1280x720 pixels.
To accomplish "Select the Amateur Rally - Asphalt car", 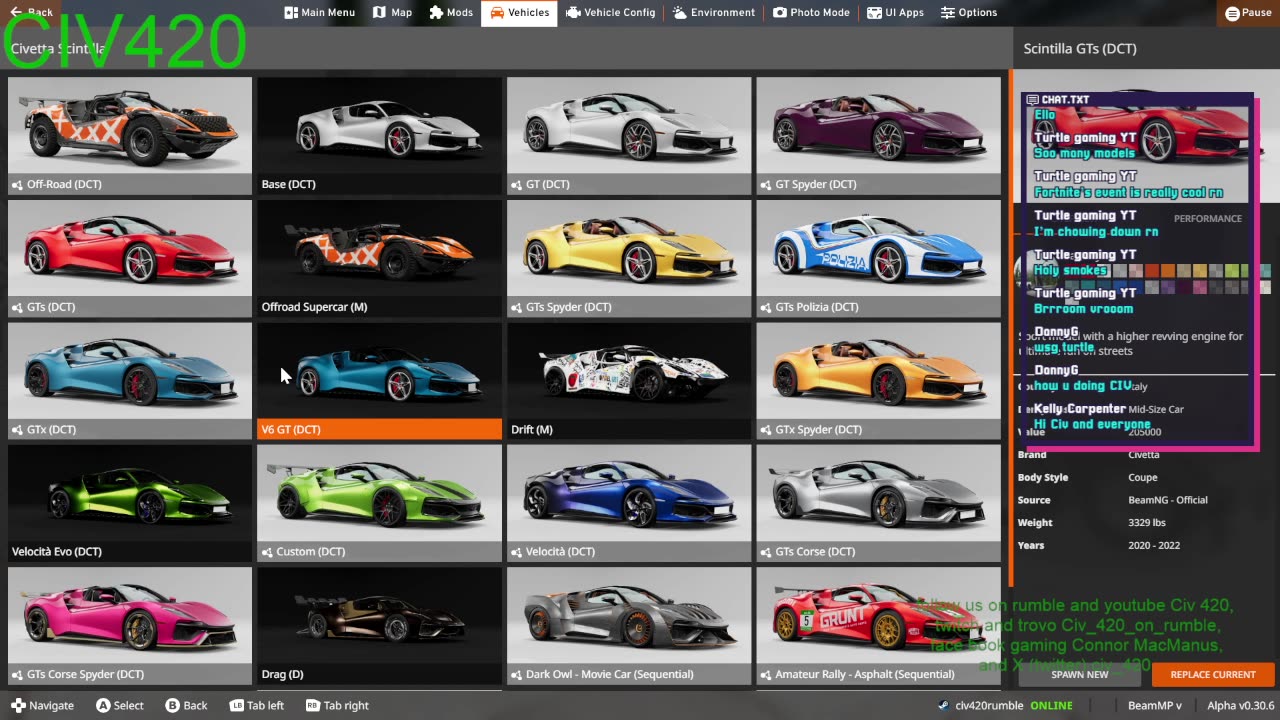I will pyautogui.click(x=878, y=626).
